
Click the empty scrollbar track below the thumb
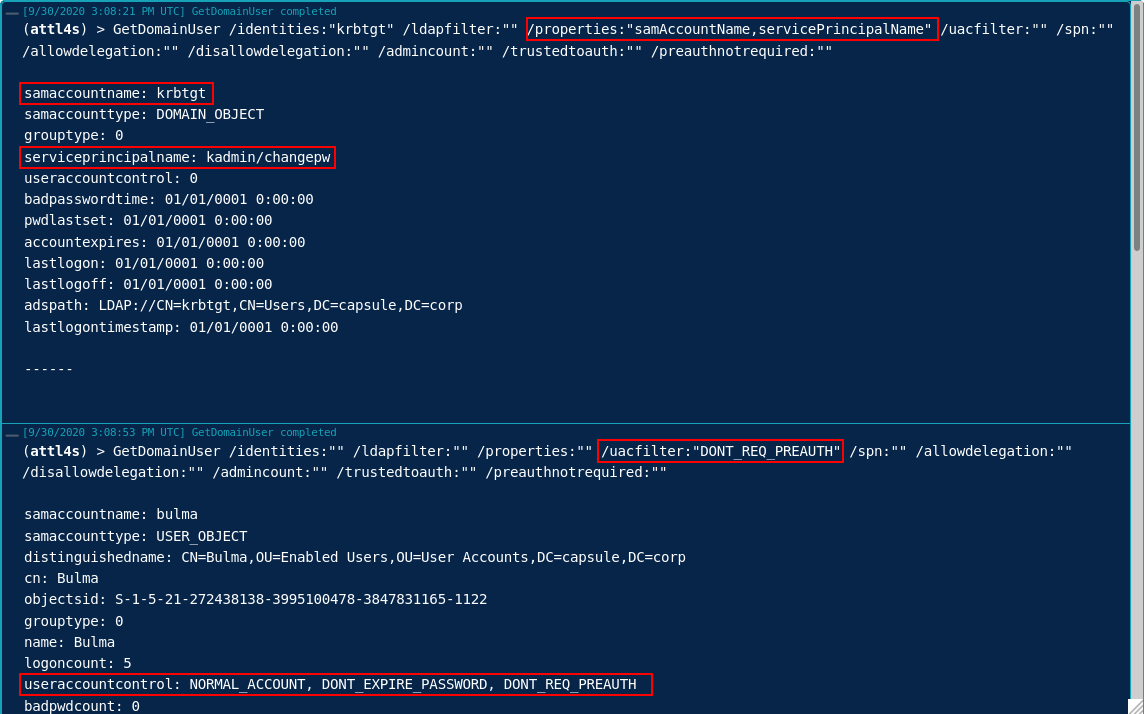pos(1136,450)
